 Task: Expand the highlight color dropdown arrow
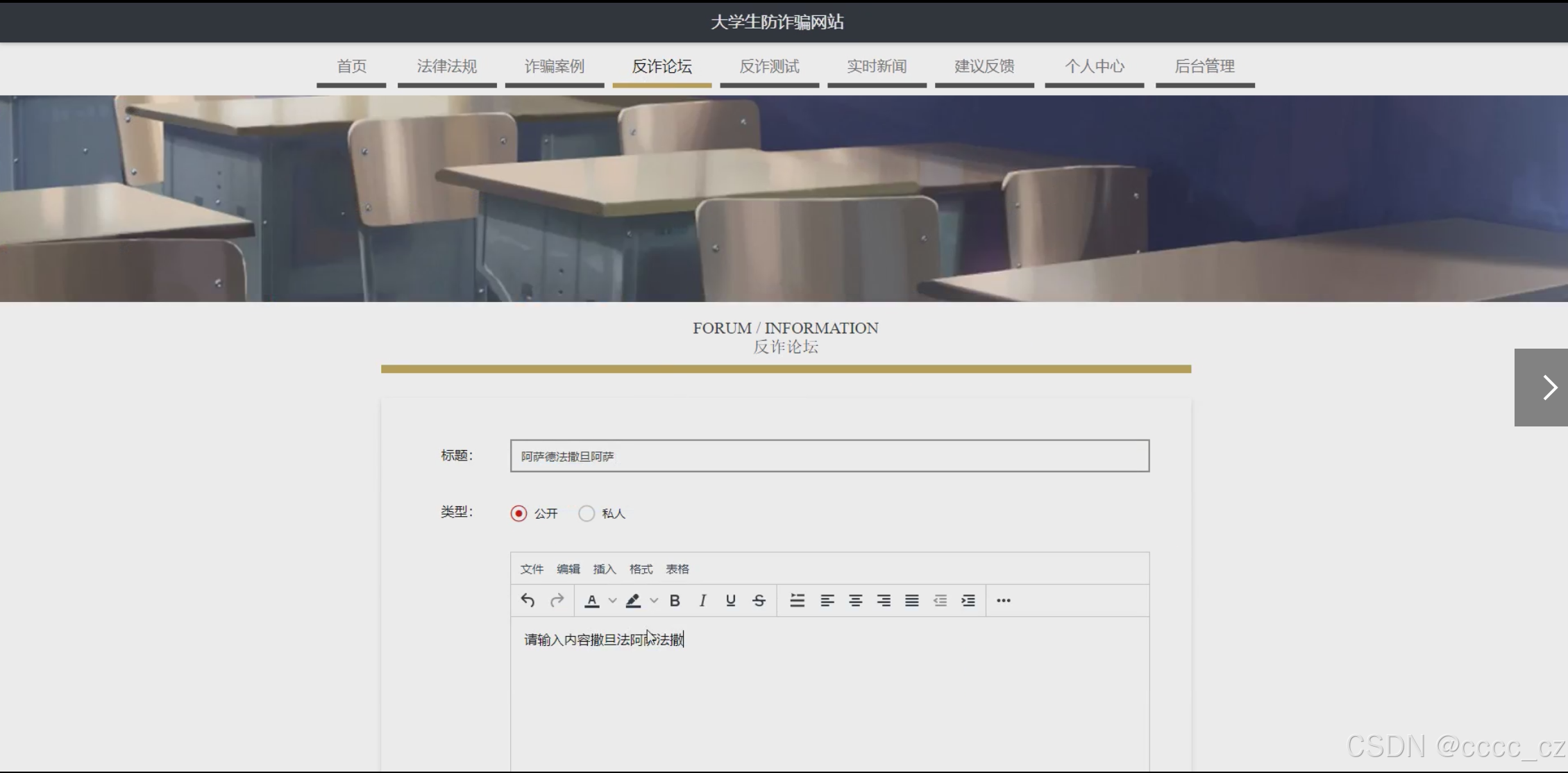(654, 601)
